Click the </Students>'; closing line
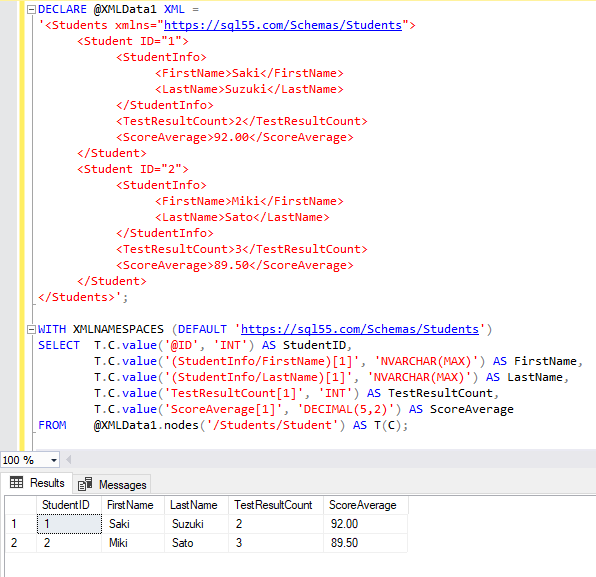Viewport: 596px width, 577px height. (83, 297)
